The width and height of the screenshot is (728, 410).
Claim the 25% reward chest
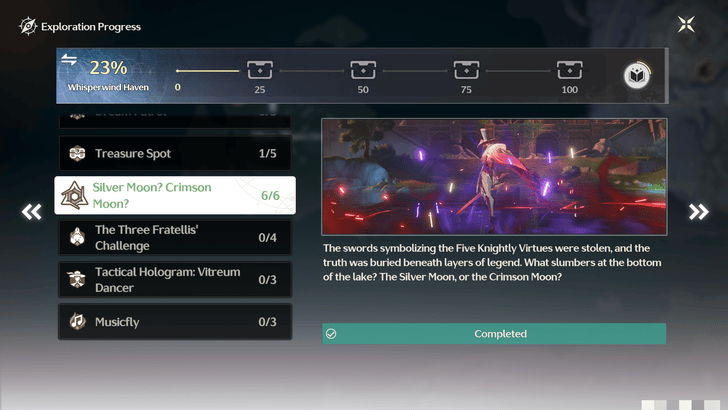[x=260, y=70]
